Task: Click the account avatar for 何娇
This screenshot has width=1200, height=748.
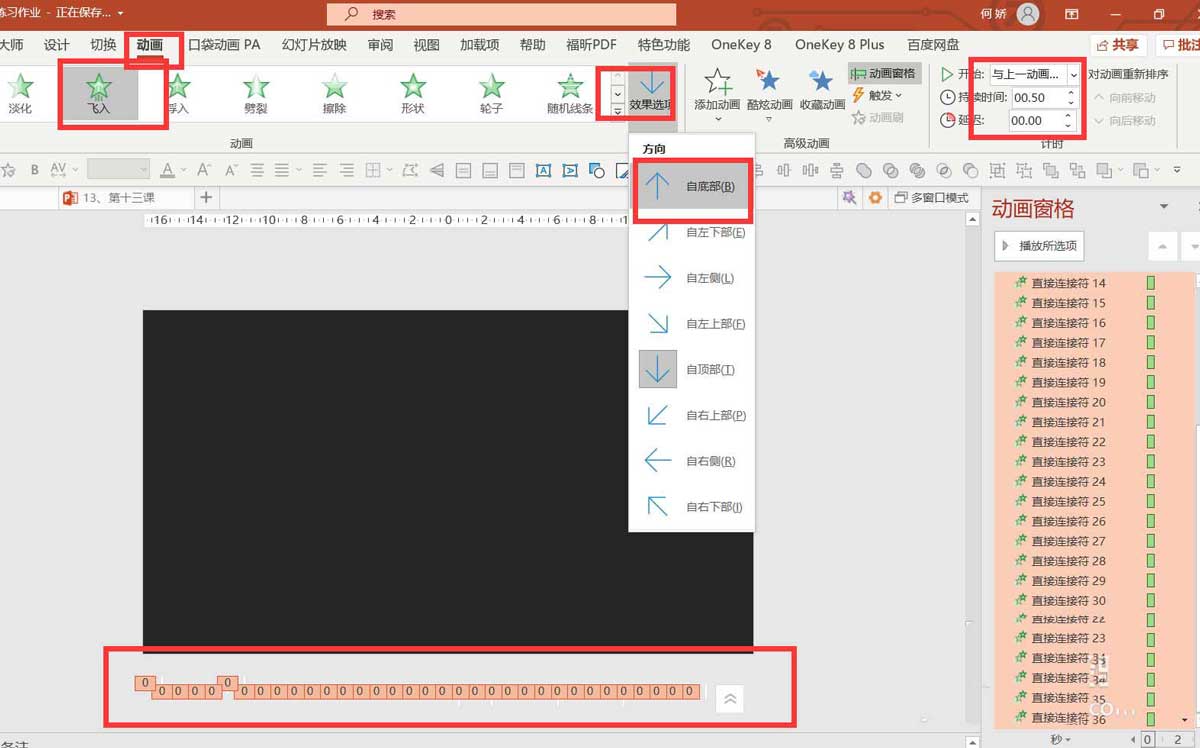Action: 1028,14
